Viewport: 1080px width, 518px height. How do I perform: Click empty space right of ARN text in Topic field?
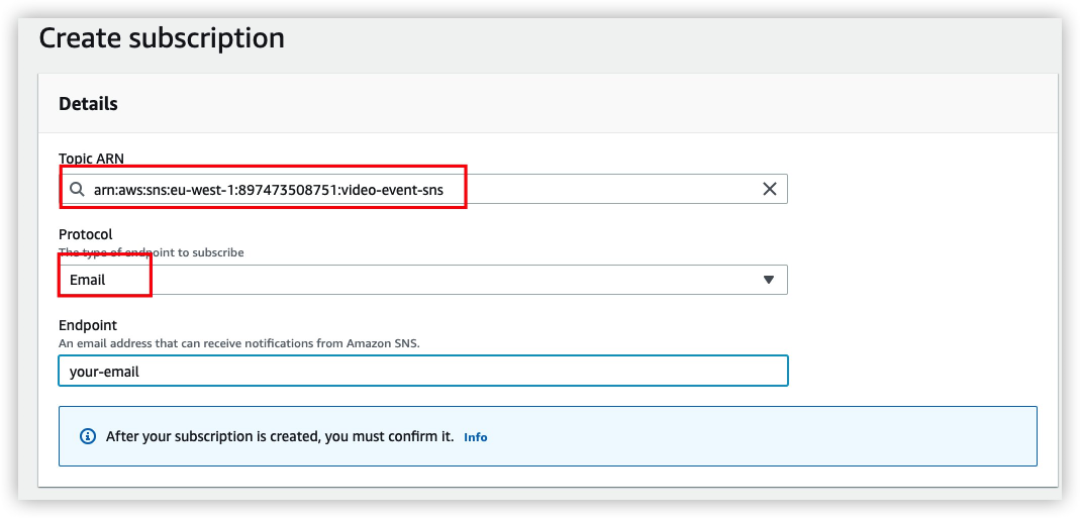click(x=610, y=189)
